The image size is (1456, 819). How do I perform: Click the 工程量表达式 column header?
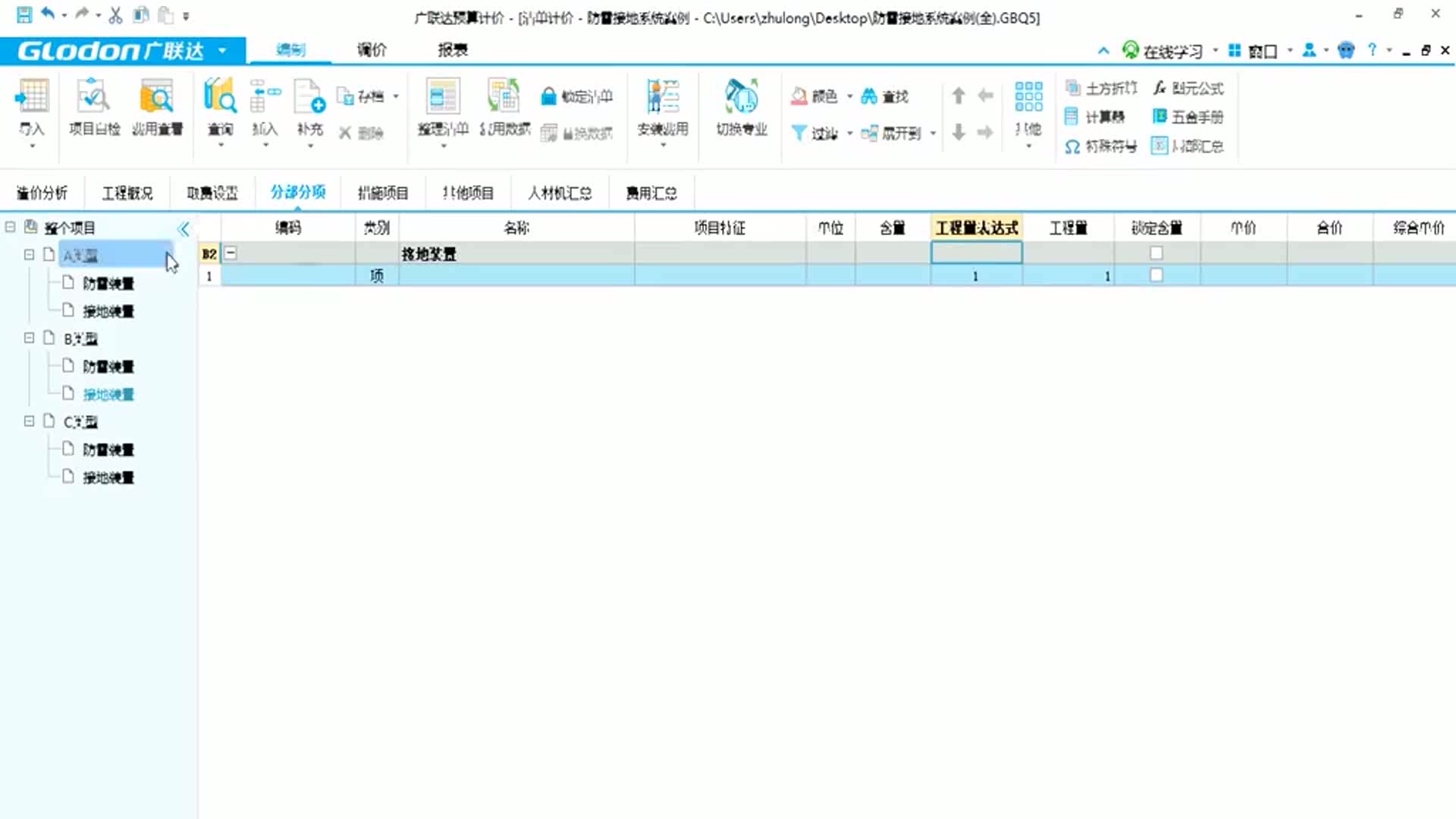[977, 228]
